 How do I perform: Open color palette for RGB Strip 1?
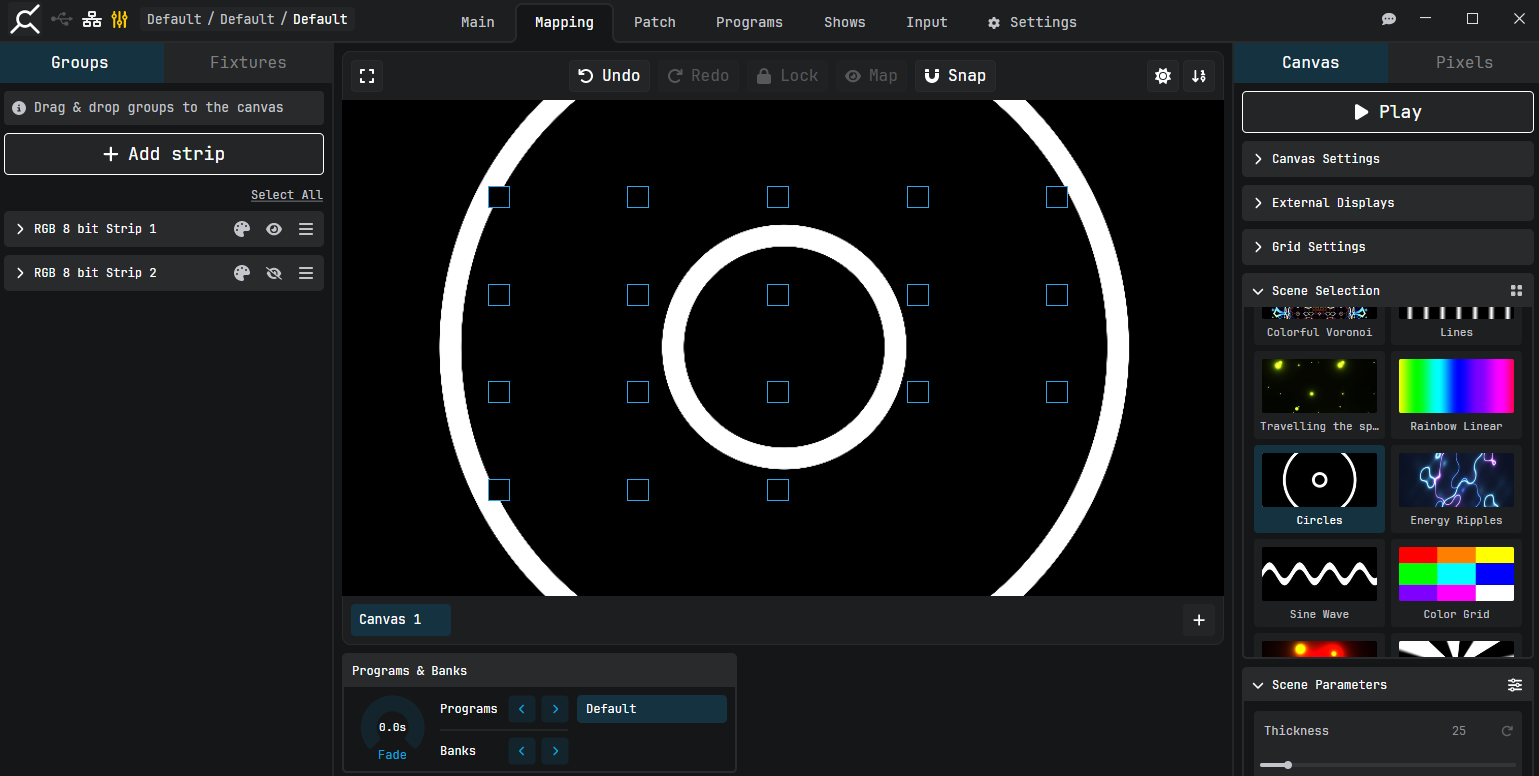(x=242, y=229)
